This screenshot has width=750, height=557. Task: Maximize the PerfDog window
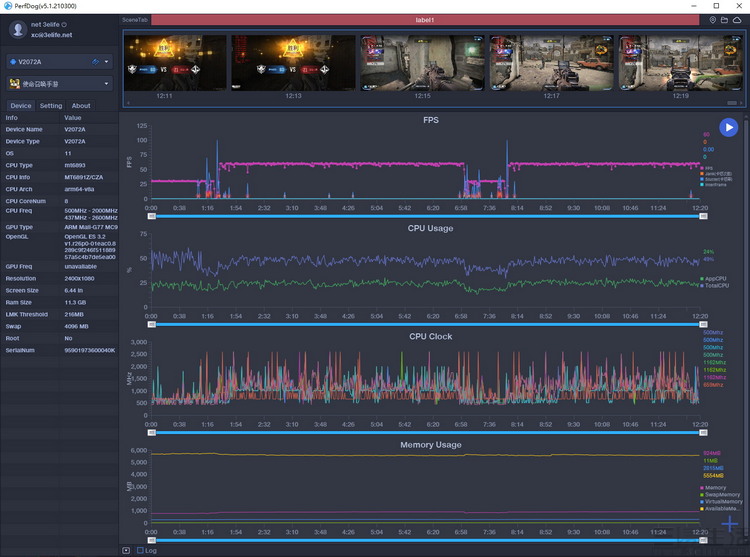[x=716, y=6]
